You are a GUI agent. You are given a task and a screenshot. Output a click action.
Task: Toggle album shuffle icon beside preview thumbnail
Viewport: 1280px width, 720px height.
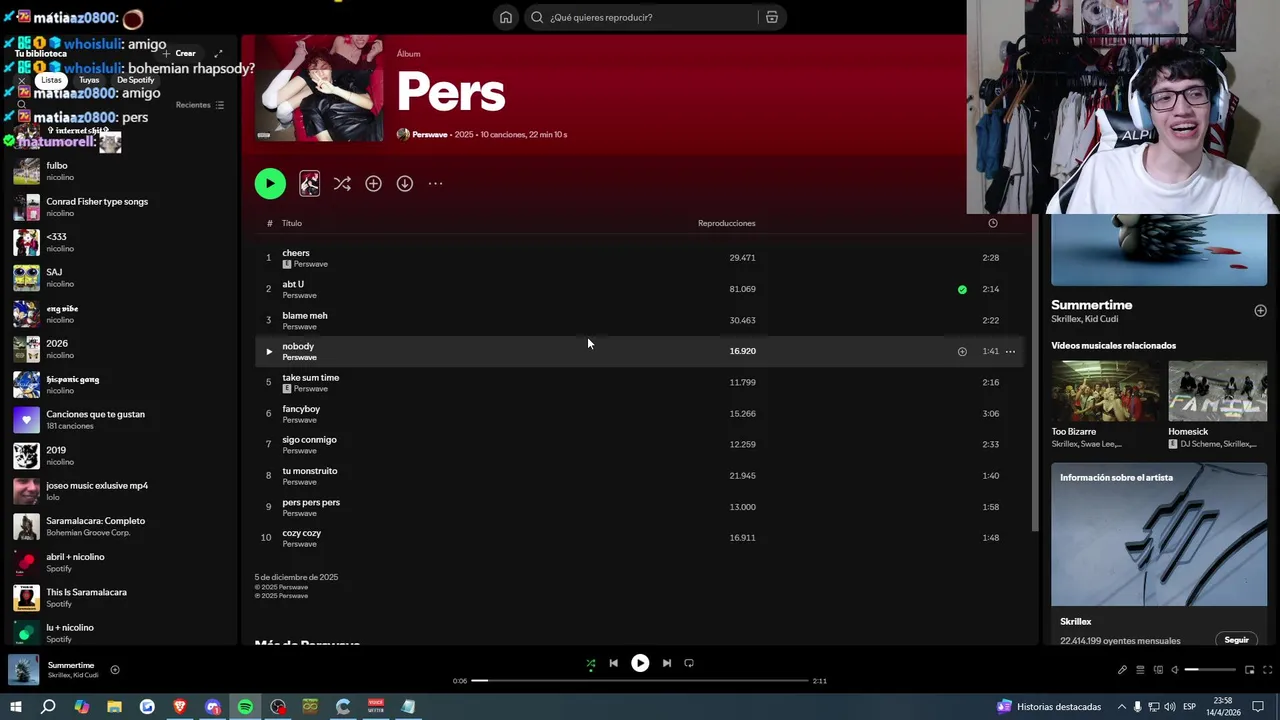(342, 184)
